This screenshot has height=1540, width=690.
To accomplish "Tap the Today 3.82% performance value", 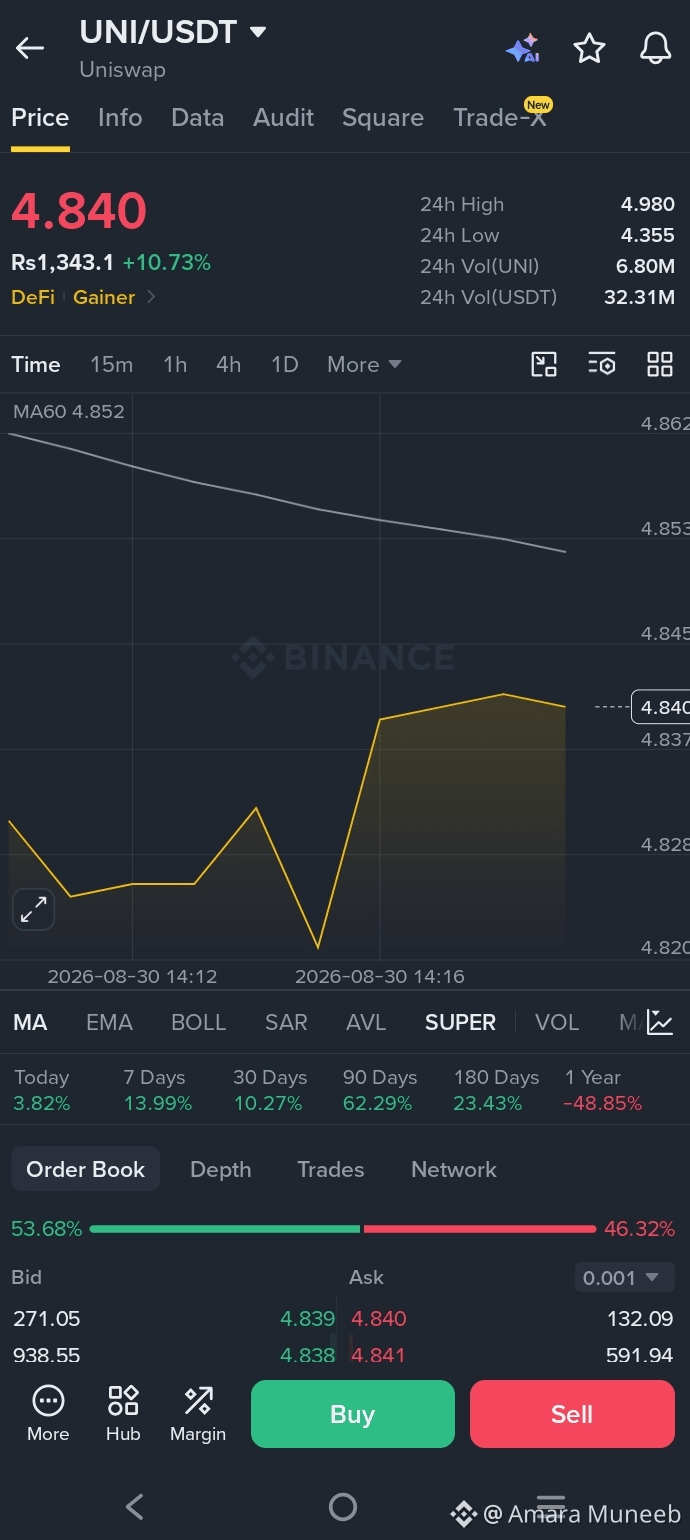I will pos(42,1103).
